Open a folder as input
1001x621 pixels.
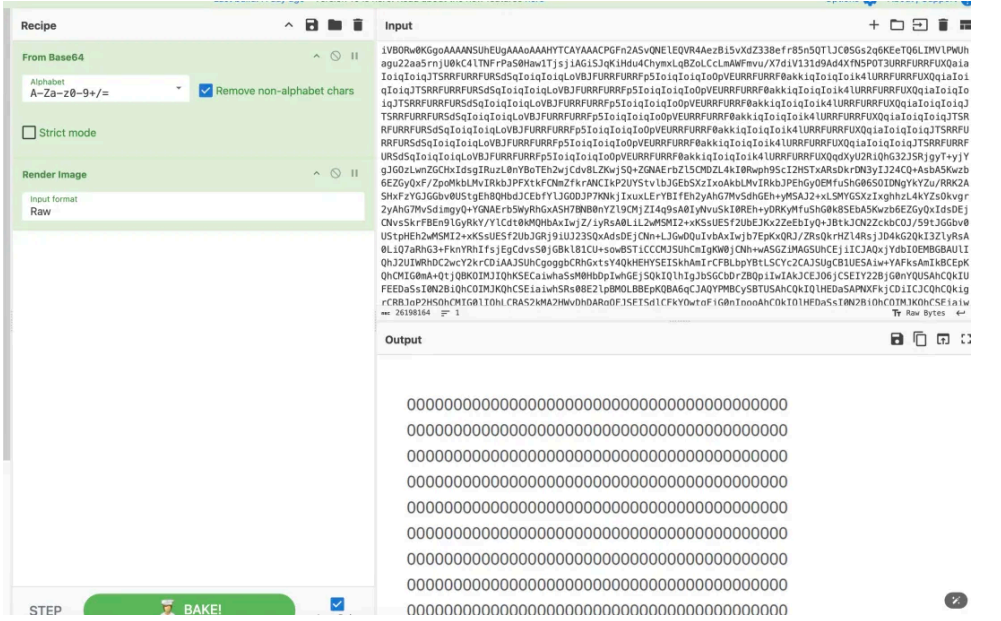pos(897,25)
